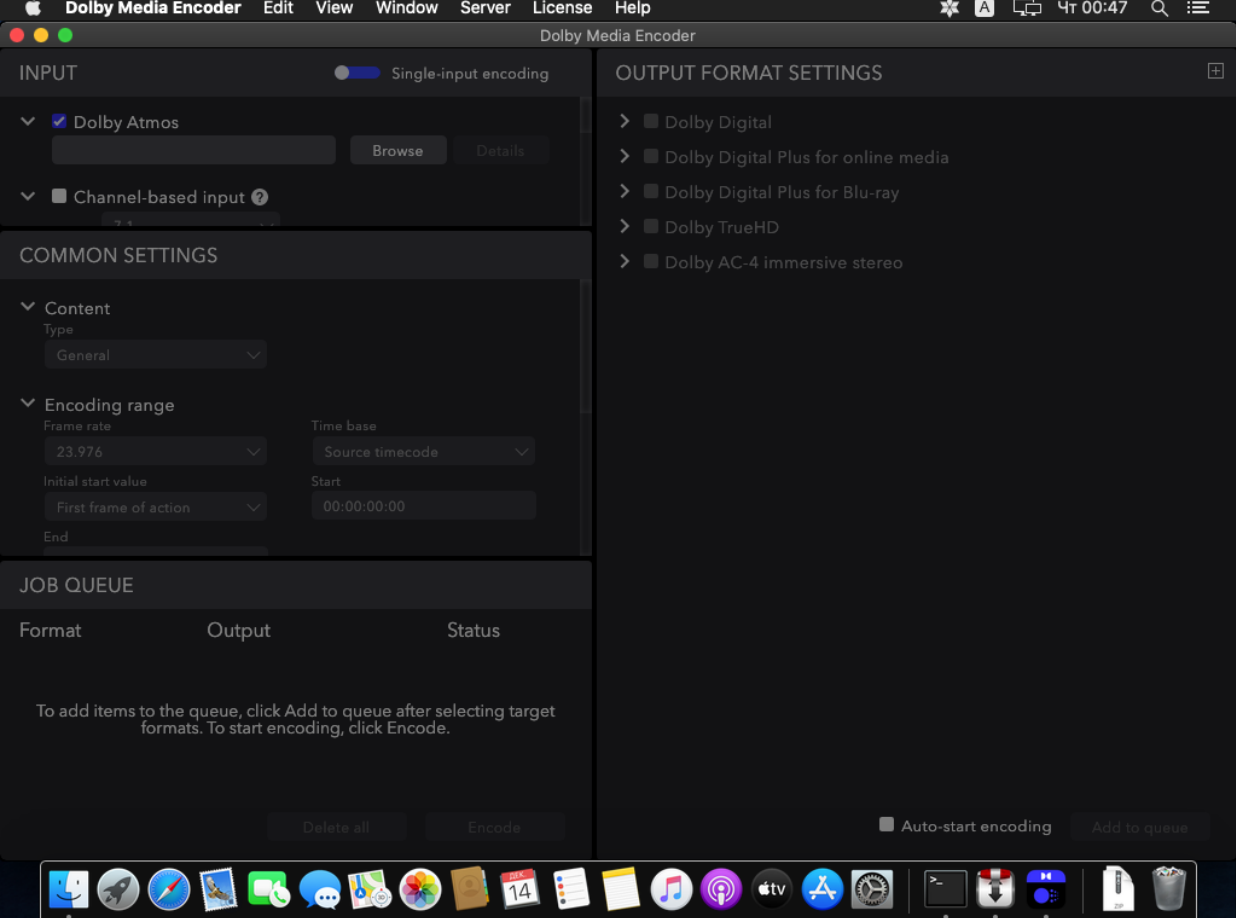1236x918 pixels.
Task: Click the Dolby Atmos file path field
Action: (x=194, y=151)
